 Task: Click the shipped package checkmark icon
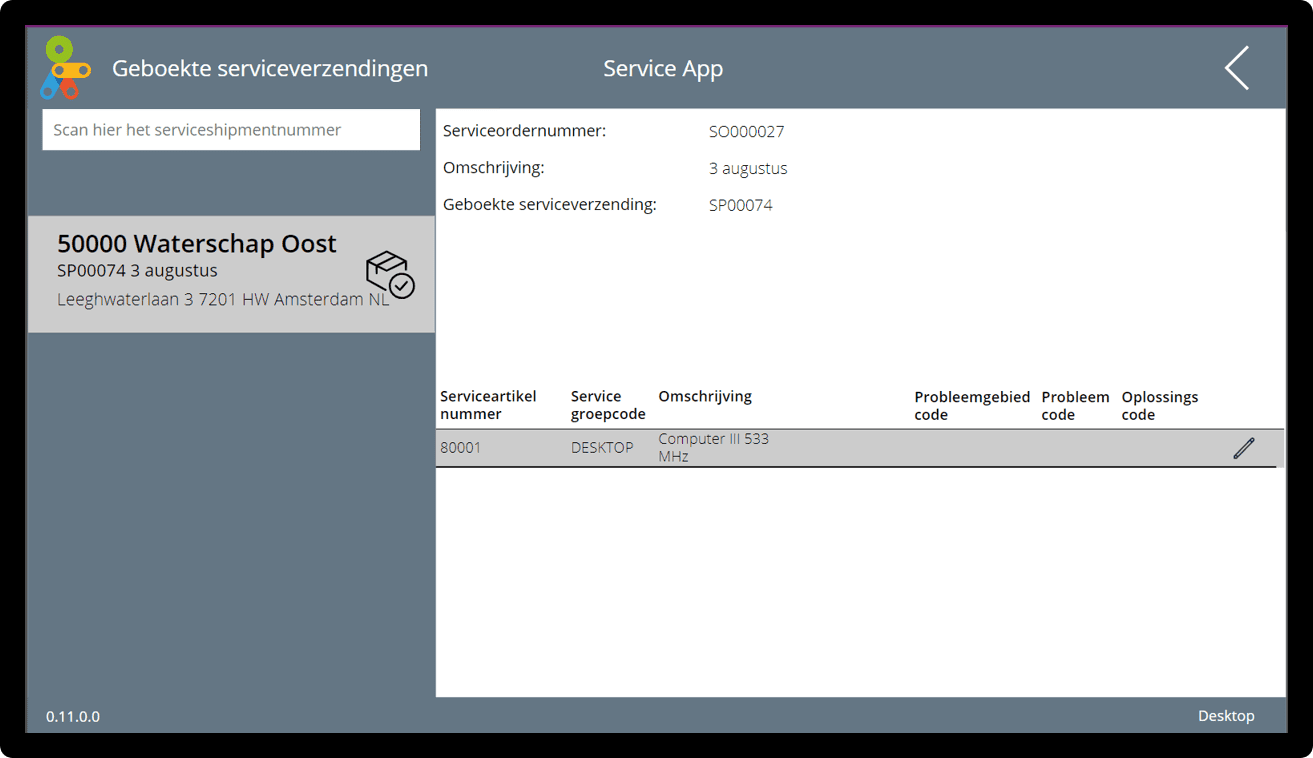coord(390,275)
